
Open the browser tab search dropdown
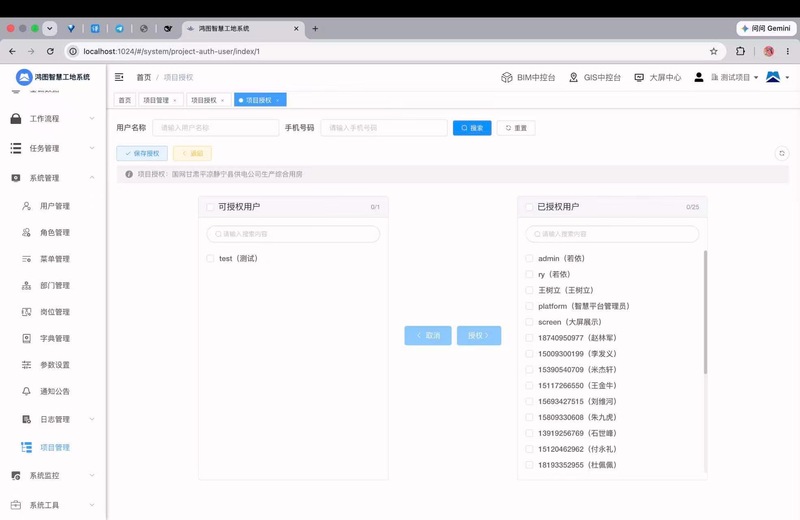coord(49,29)
